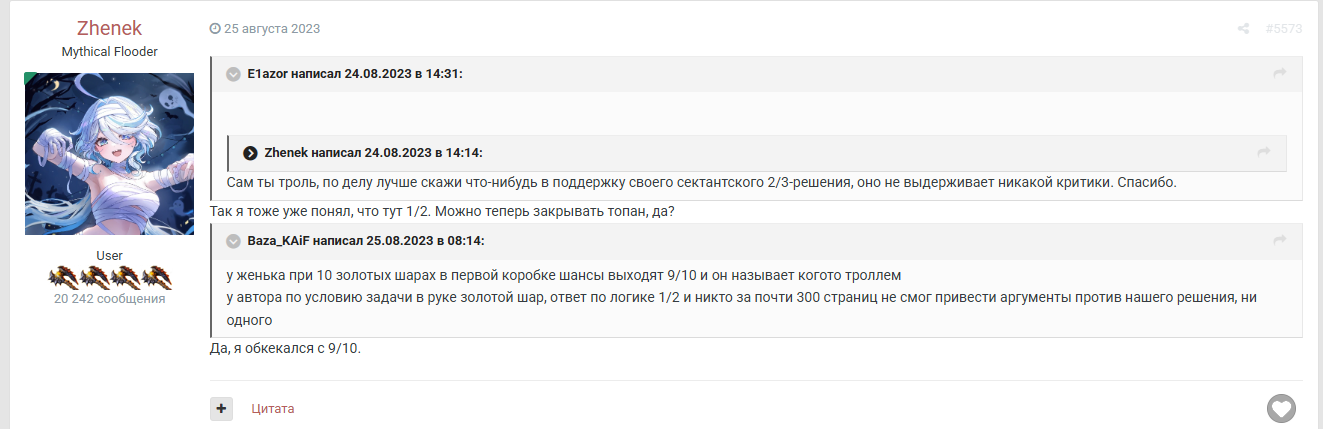Viewport: 1323px width, 429px height.
Task: Click the green online indicator on the avatar
Action: (30, 77)
